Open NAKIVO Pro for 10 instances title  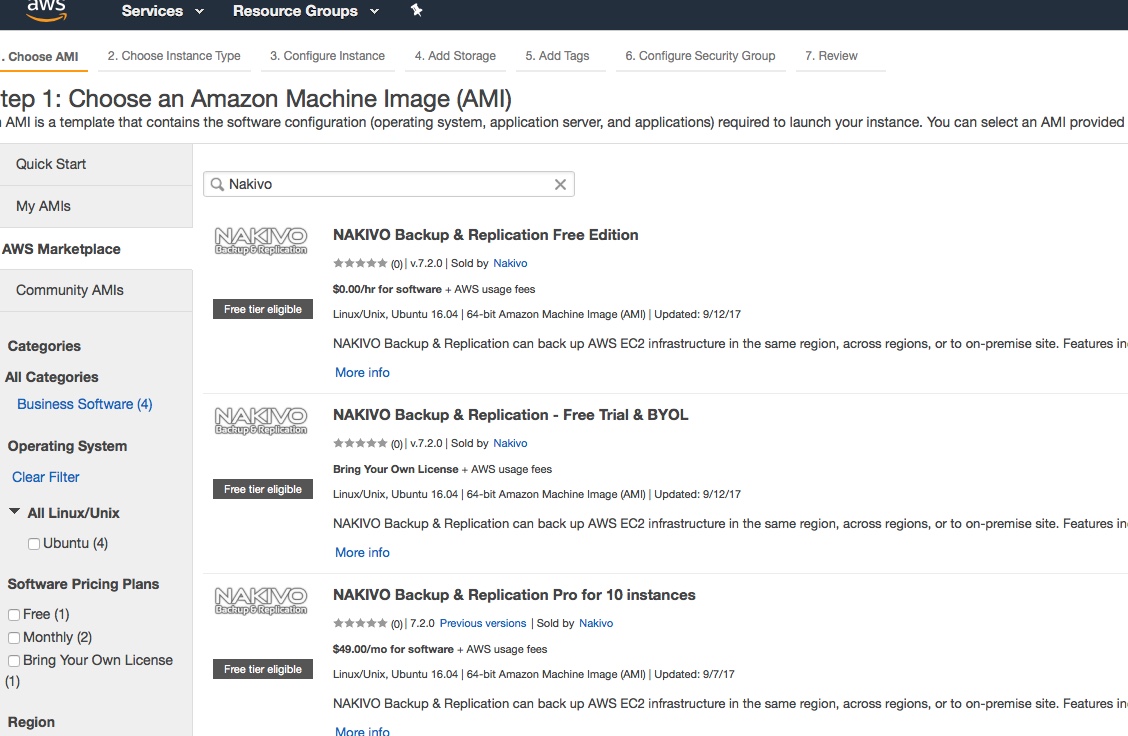pos(514,595)
